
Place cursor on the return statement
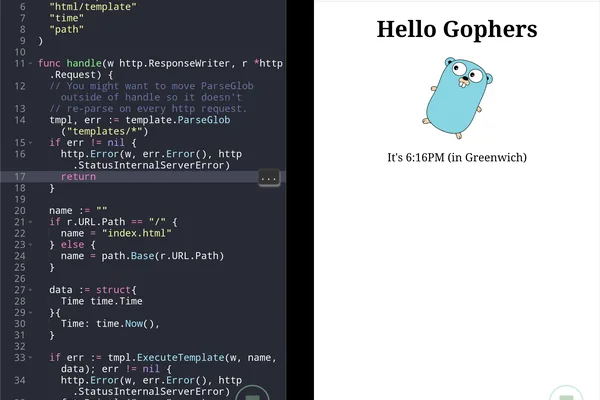pos(78,176)
